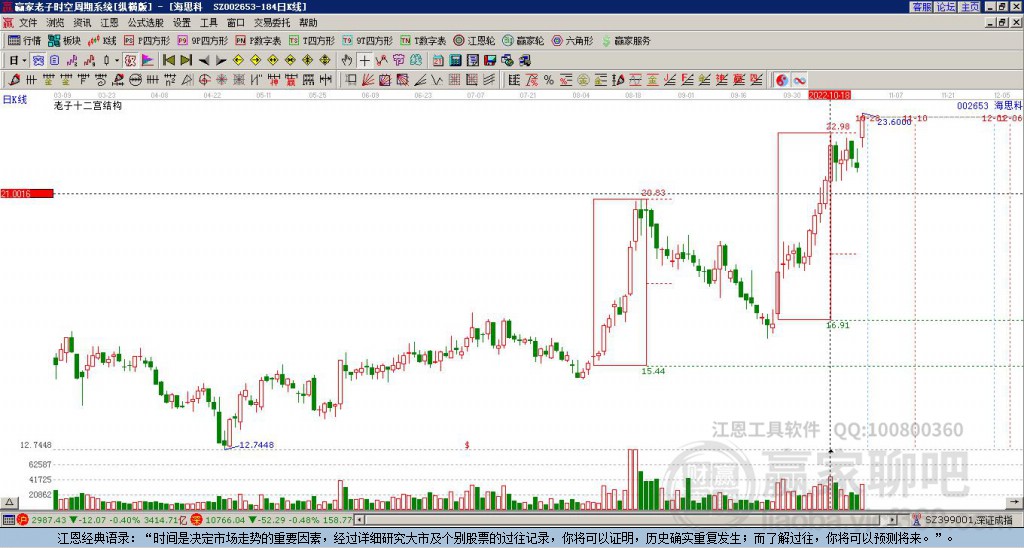Select the red fan lines tool
This screenshot has width=1024, height=548.
368,80
